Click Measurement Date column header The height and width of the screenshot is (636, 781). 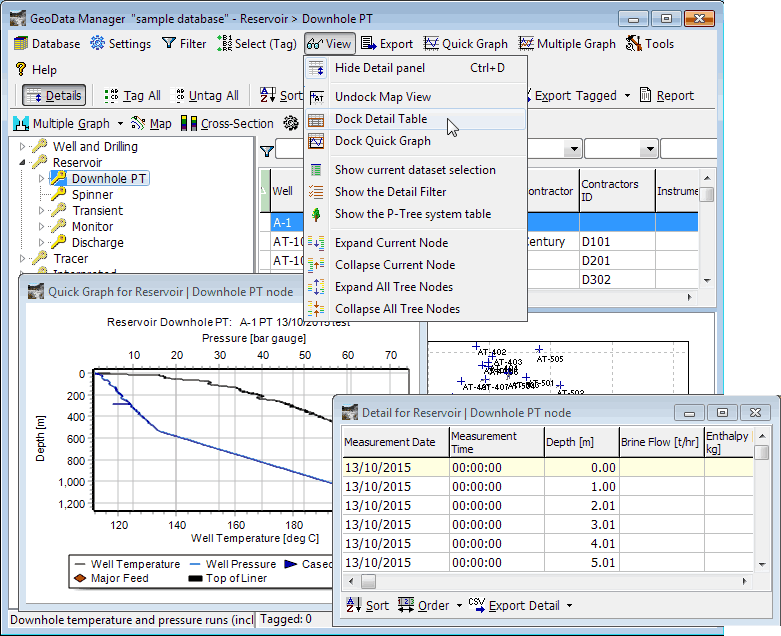coord(396,442)
